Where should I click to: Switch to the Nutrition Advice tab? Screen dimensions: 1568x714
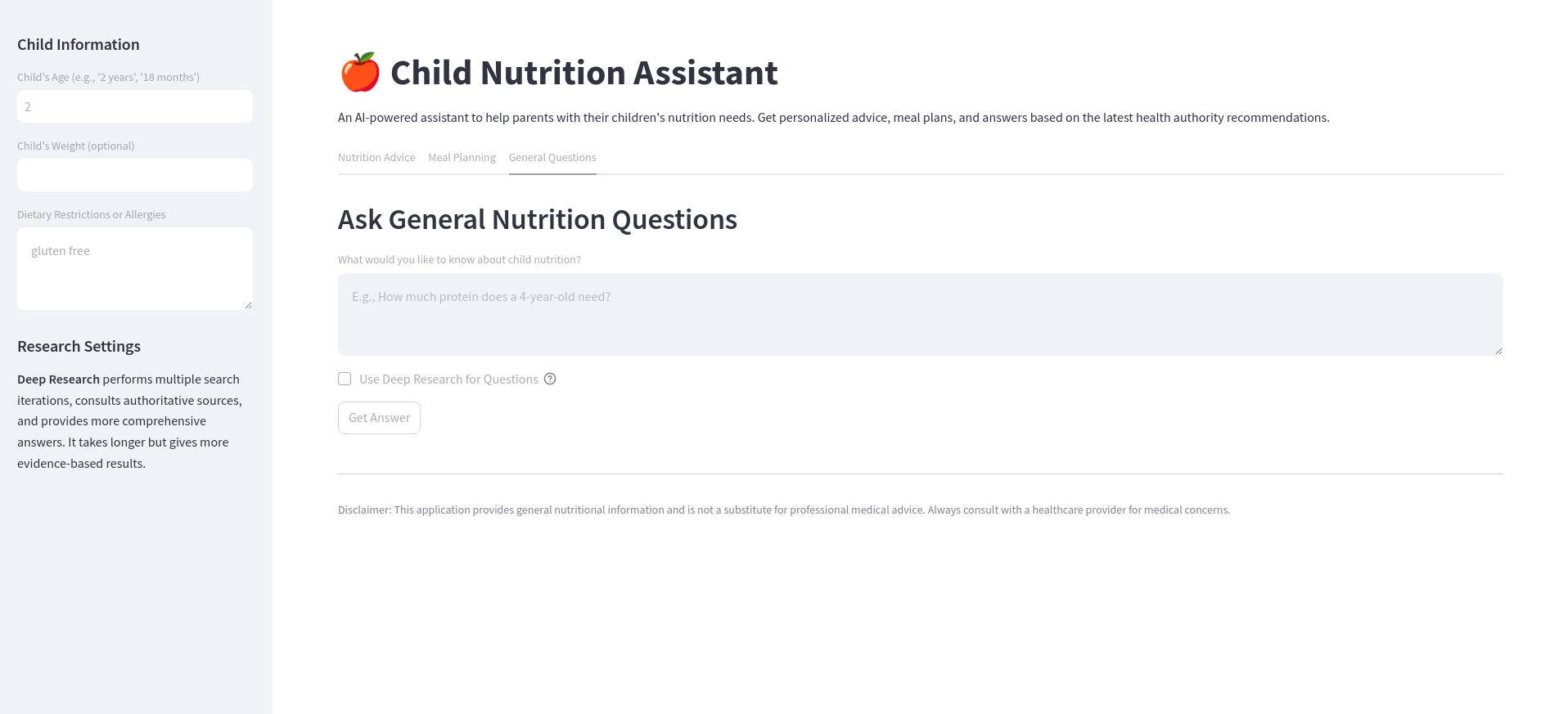tap(376, 157)
